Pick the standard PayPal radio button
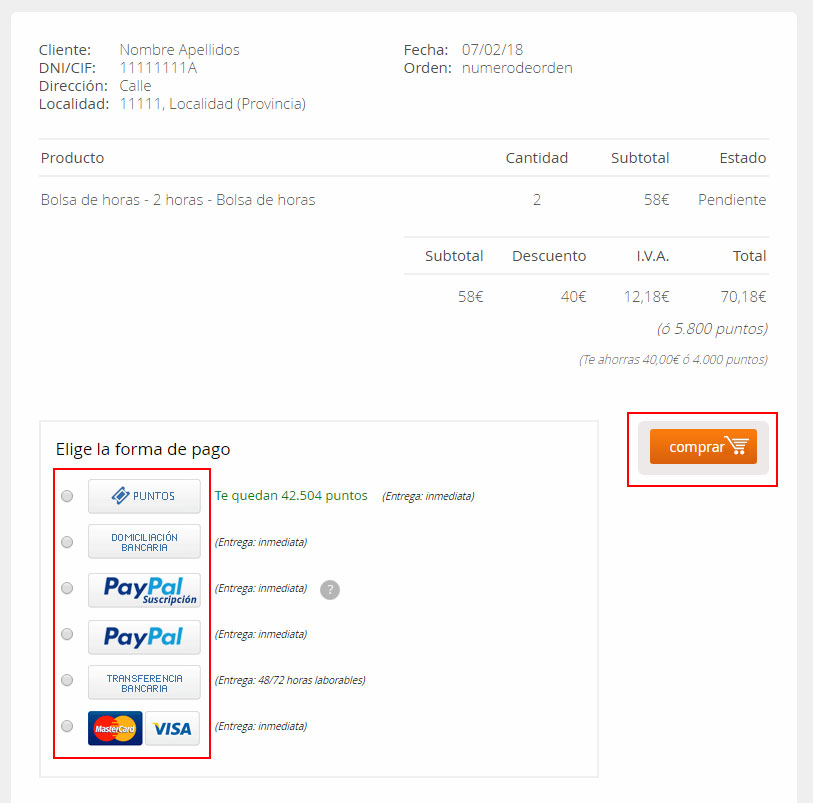This screenshot has width=813, height=803. pyautogui.click(x=67, y=634)
